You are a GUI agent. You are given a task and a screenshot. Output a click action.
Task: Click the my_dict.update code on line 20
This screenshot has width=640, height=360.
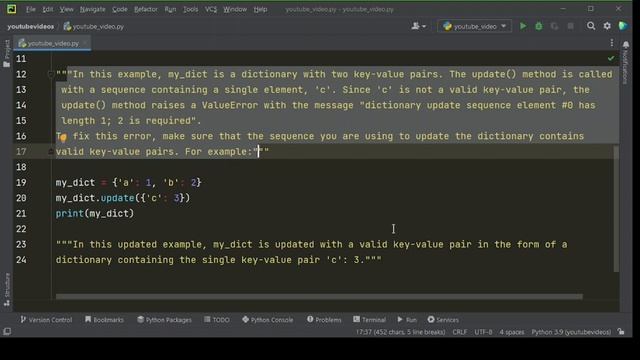123,198
